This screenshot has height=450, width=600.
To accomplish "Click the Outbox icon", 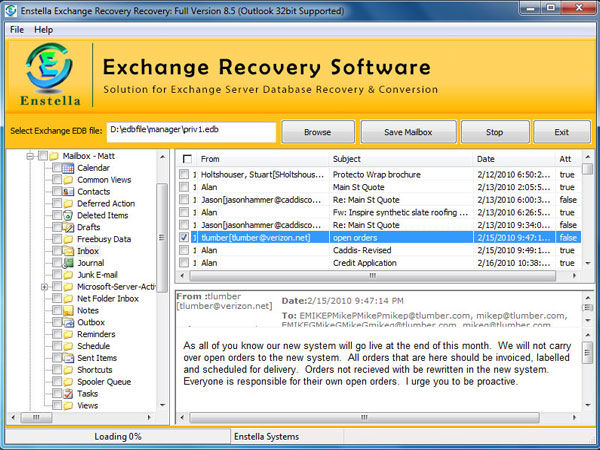I will click(x=68, y=322).
